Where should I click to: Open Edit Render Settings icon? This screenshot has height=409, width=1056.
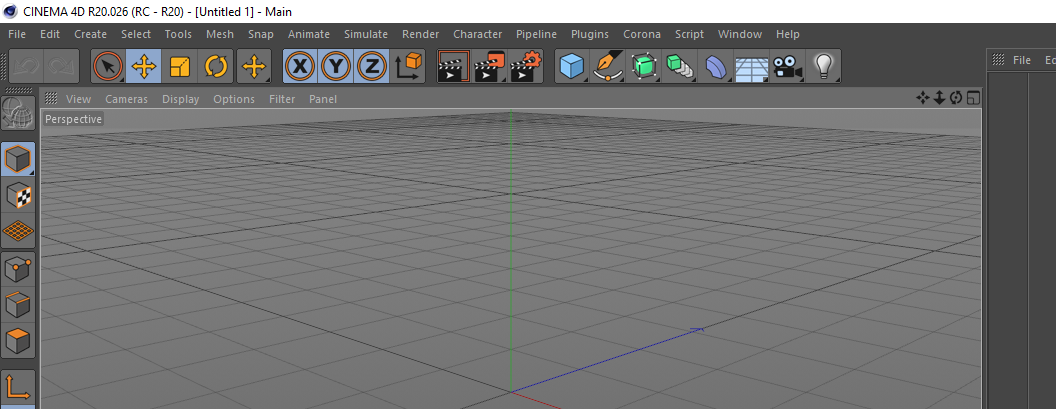[x=526, y=66]
